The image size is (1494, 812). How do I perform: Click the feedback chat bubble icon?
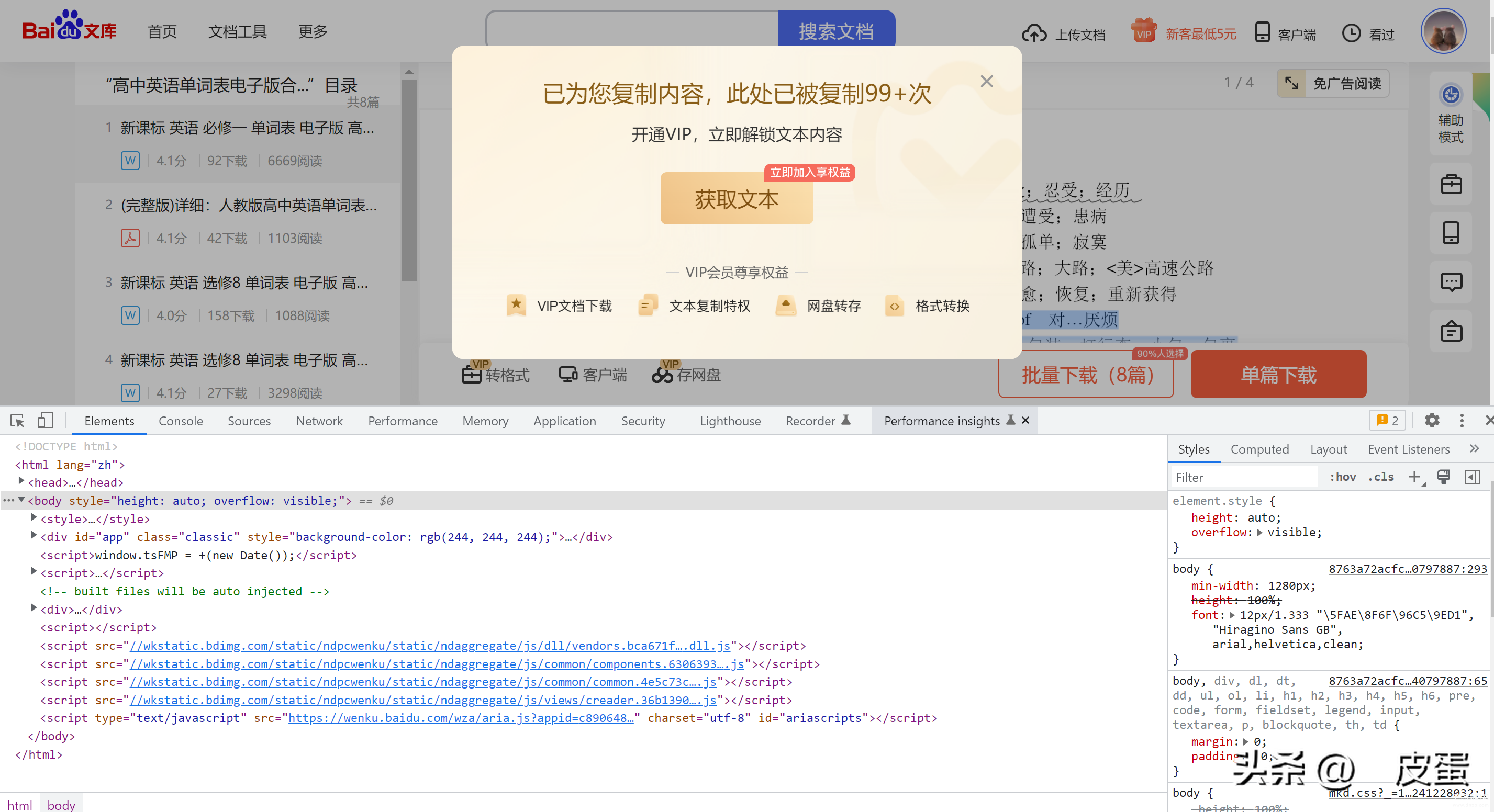(1451, 282)
